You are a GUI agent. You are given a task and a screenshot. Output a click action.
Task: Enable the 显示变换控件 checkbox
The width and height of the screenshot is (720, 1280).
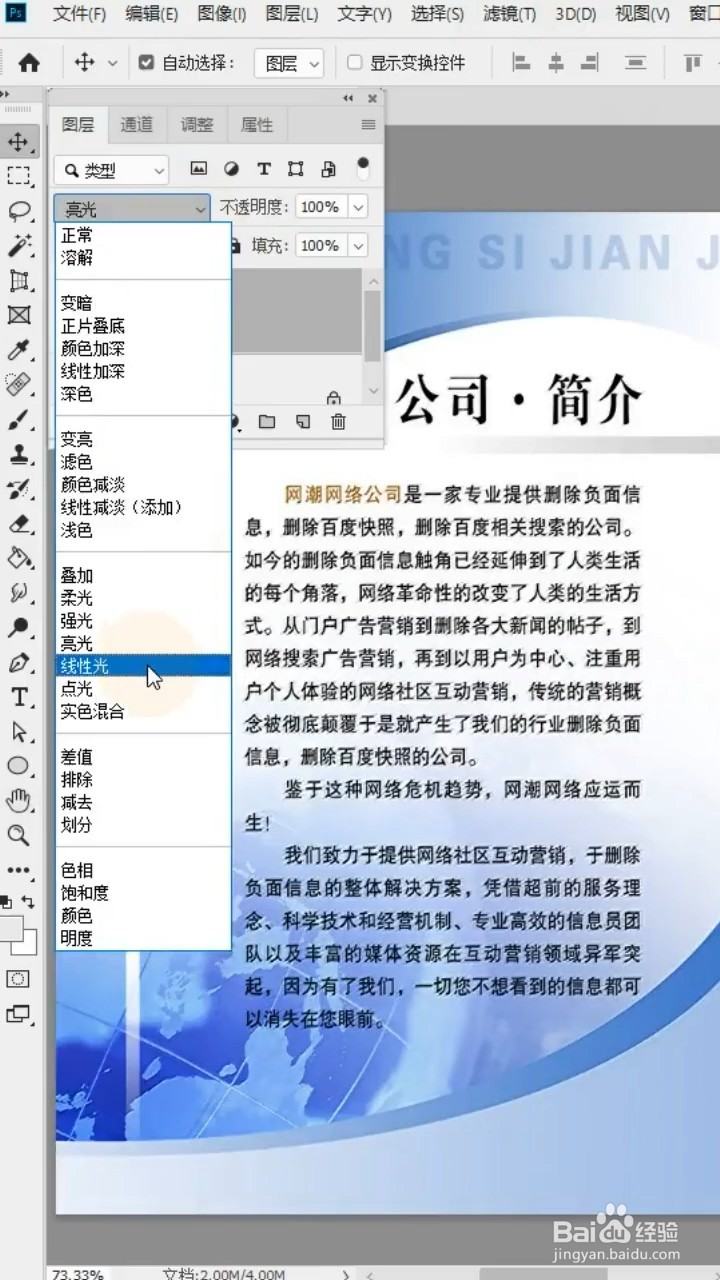coord(354,62)
